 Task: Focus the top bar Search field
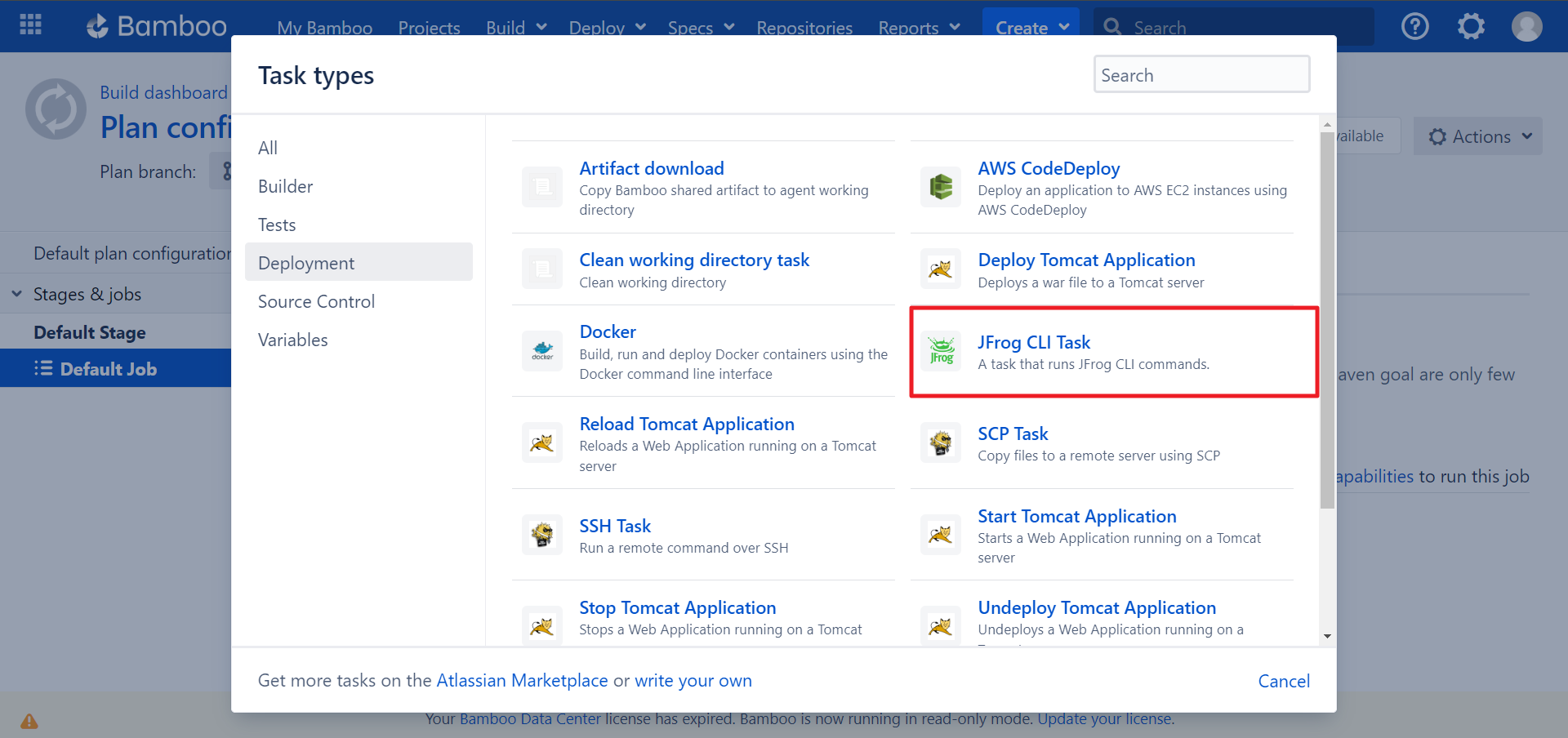(1233, 27)
